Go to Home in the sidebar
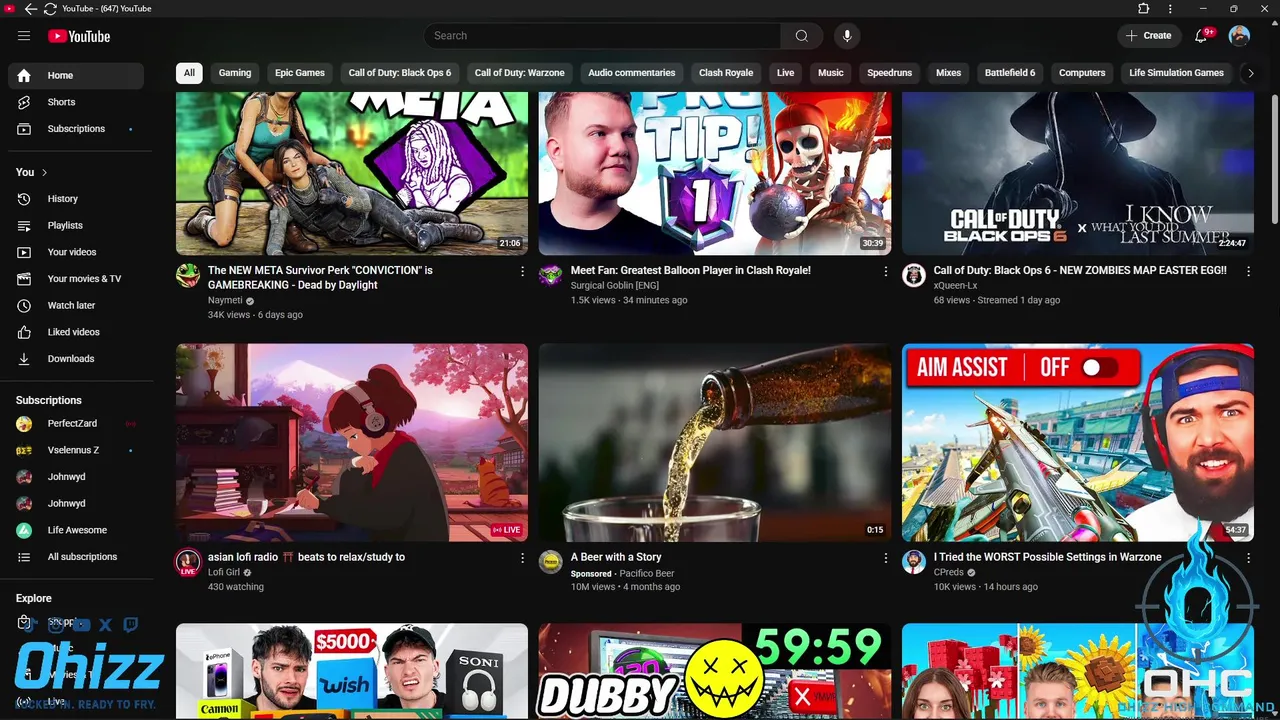This screenshot has width=1280, height=720. point(76,76)
